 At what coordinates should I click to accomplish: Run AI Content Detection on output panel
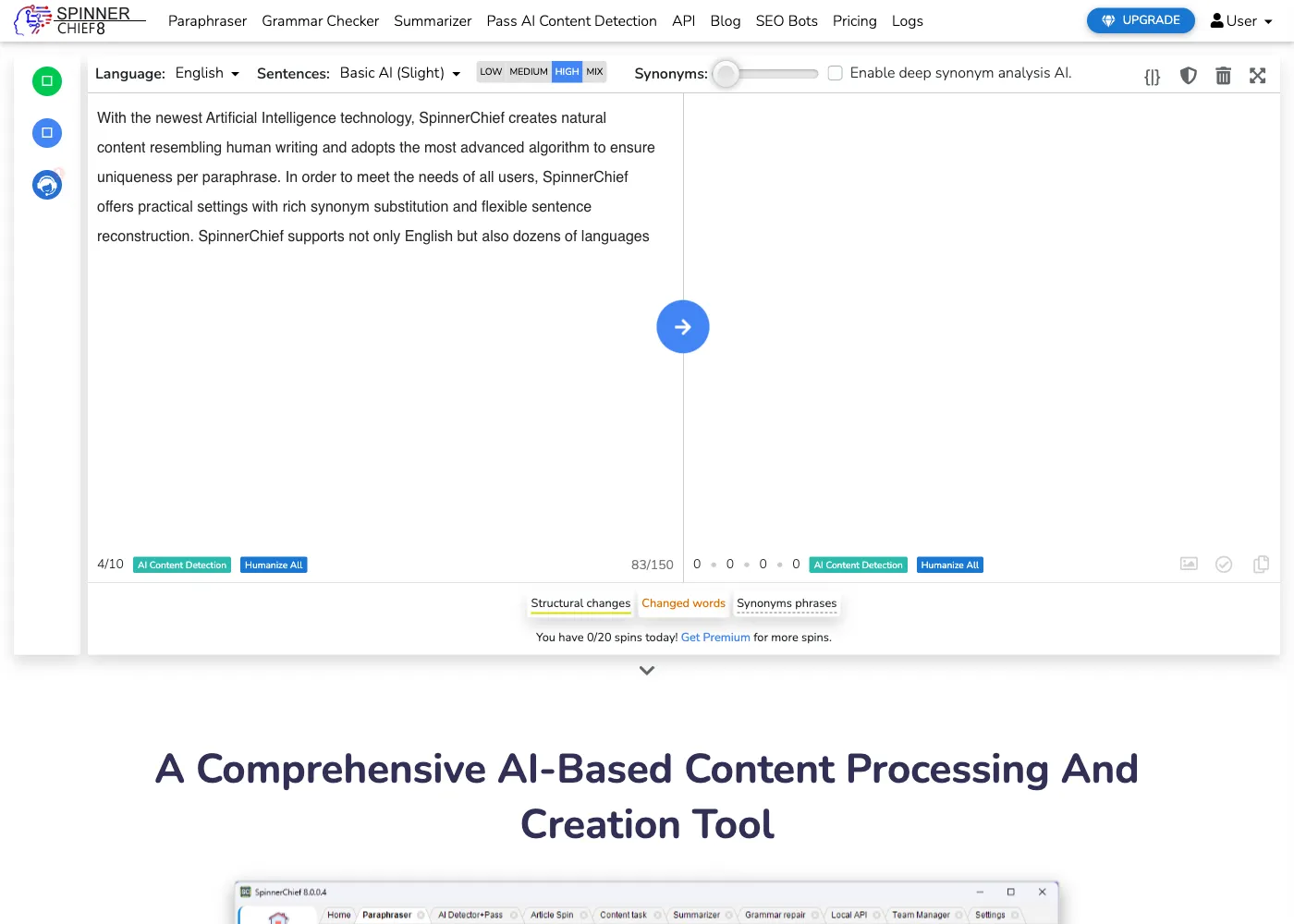tap(858, 565)
